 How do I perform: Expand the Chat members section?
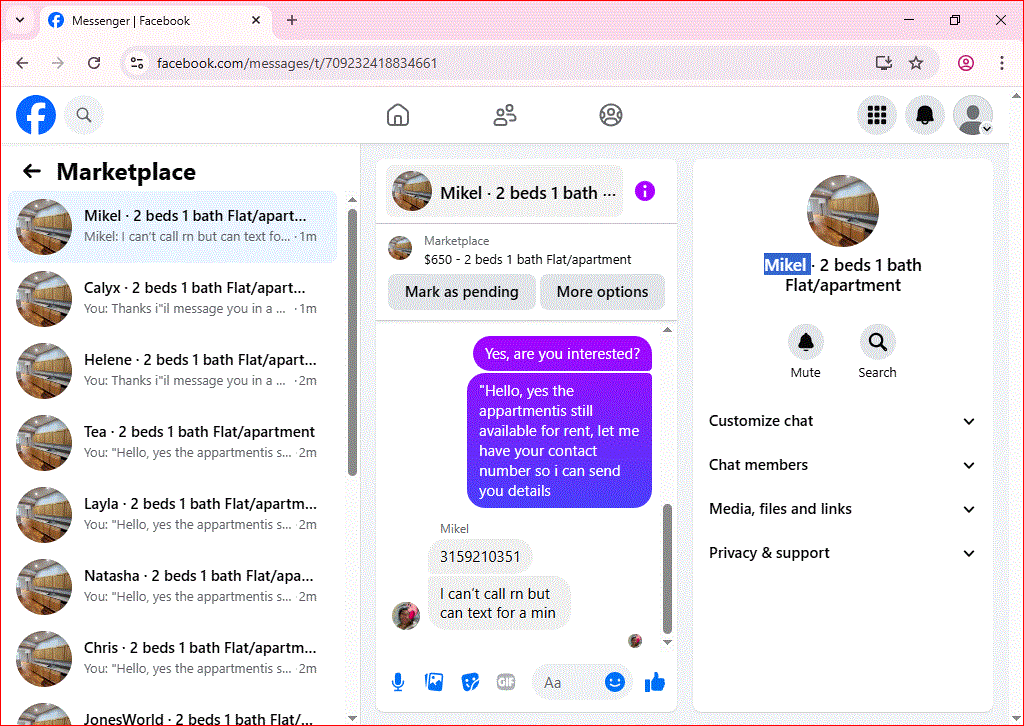(842, 465)
